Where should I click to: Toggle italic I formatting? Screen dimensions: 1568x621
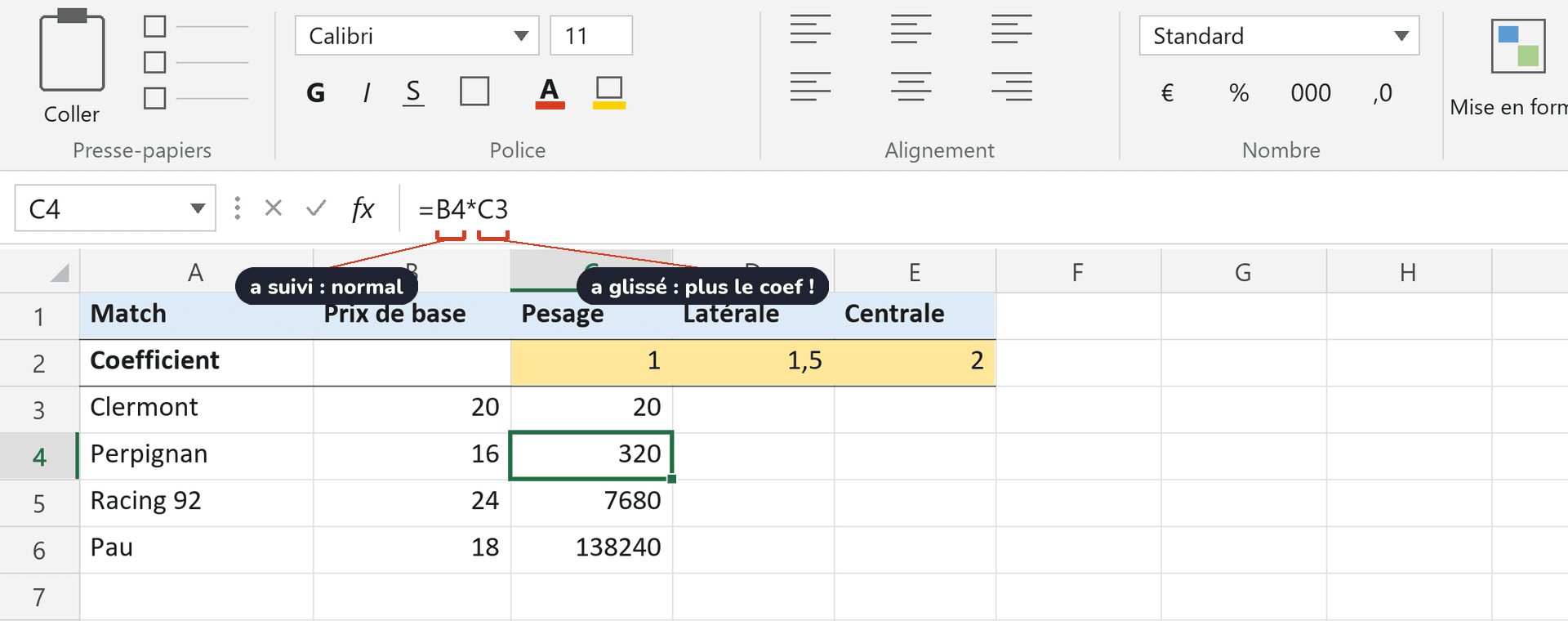point(367,92)
